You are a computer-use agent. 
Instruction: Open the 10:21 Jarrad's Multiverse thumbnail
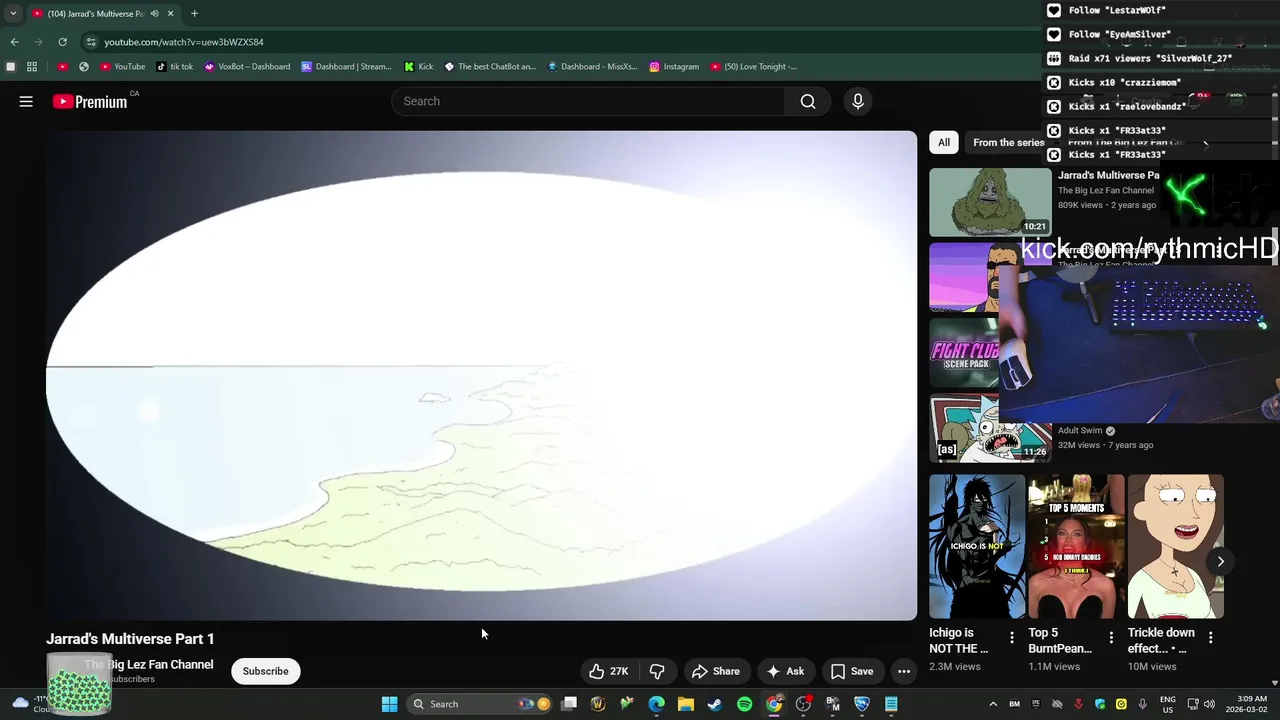pos(990,202)
